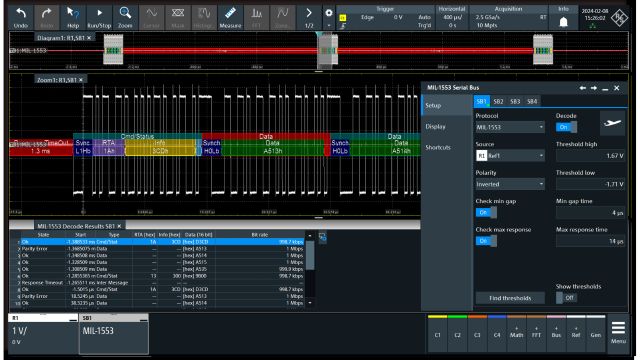Image resolution: width=640 pixels, height=360 pixels.
Task: Close the MIL-1553 Decode Results tab
Action: coord(119,226)
